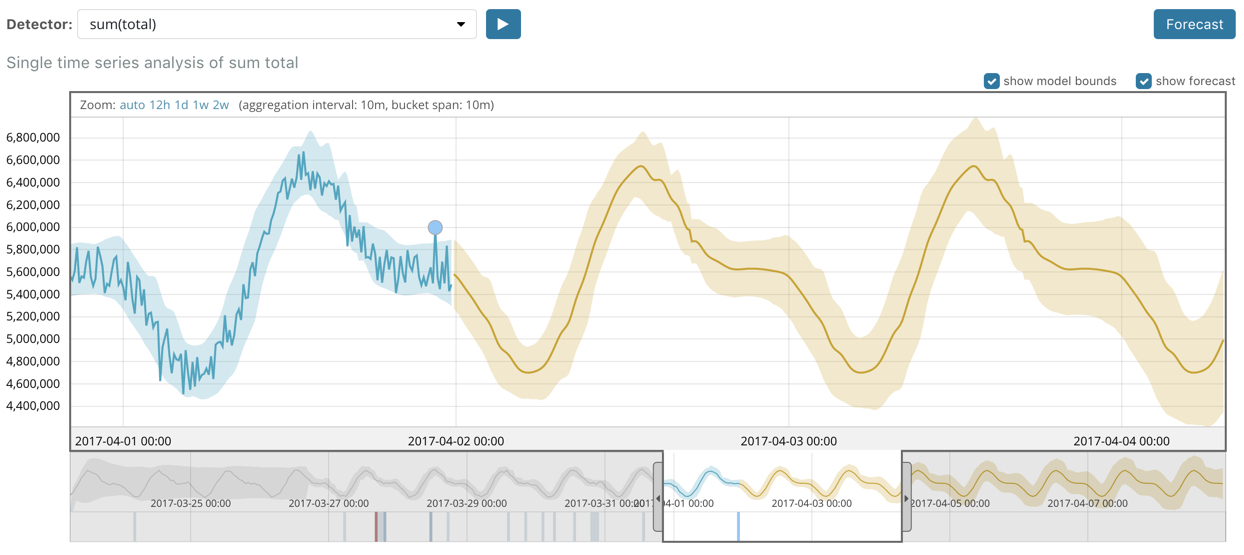Click the play button next to detector
Image resolution: width=1244 pixels, height=555 pixels.
[x=503, y=24]
